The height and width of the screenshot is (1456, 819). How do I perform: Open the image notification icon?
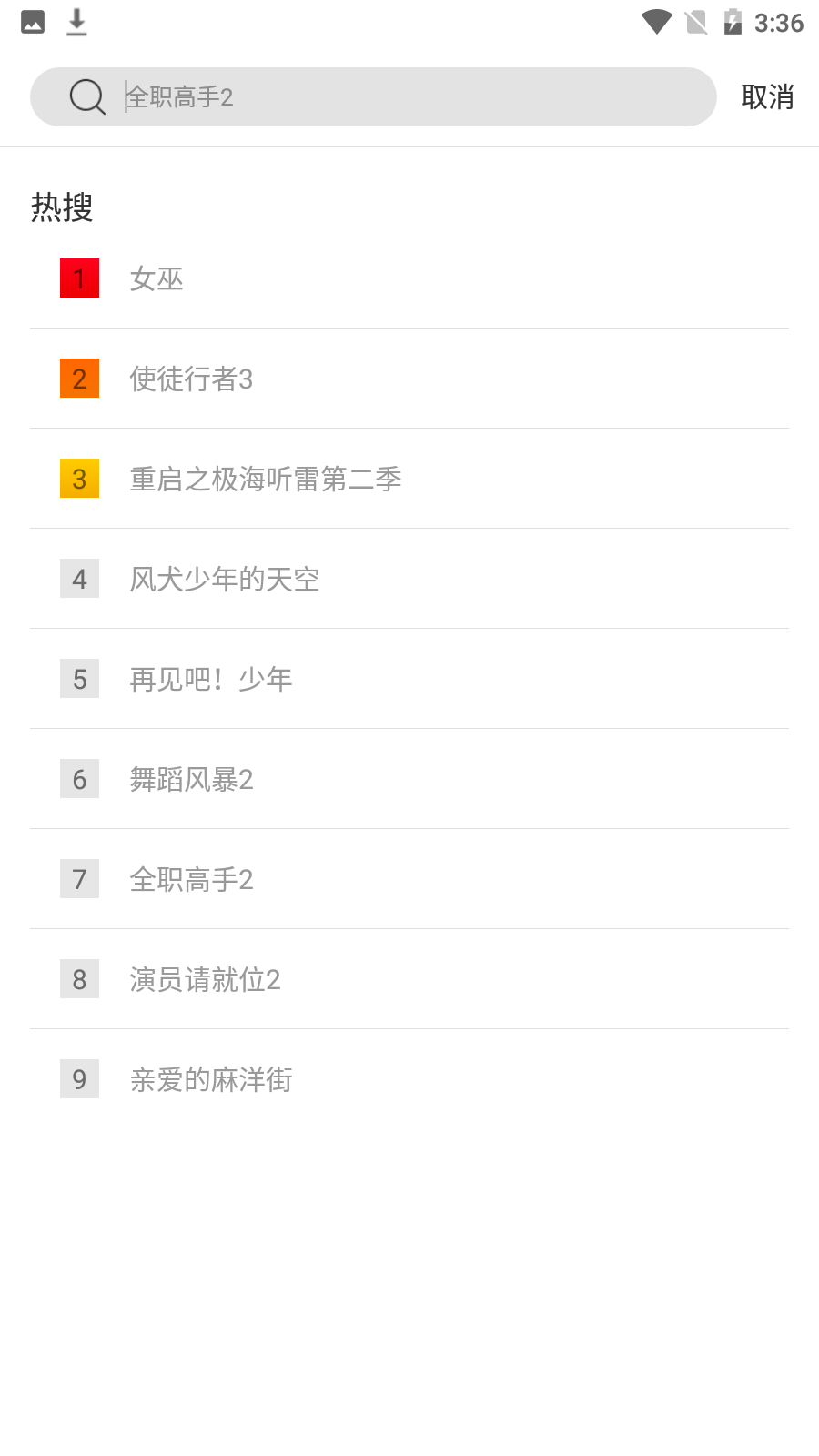click(x=33, y=22)
